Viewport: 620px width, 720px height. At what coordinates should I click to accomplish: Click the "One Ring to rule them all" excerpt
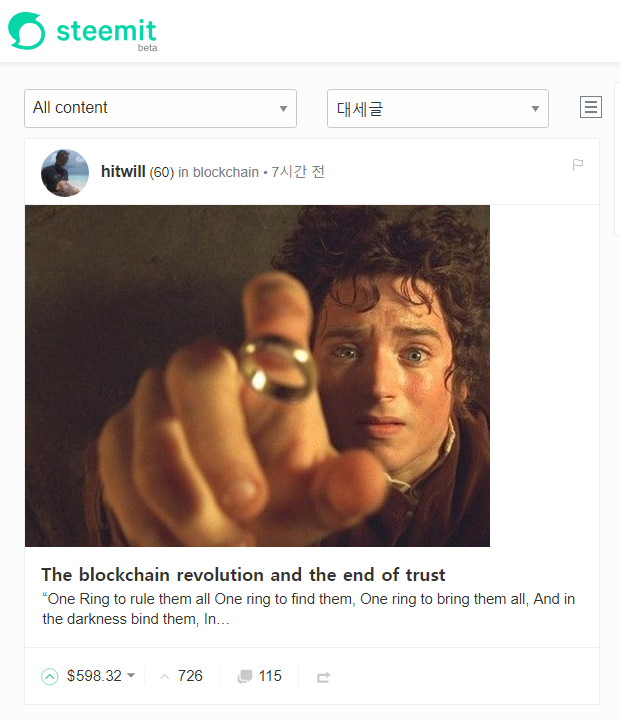click(x=309, y=609)
